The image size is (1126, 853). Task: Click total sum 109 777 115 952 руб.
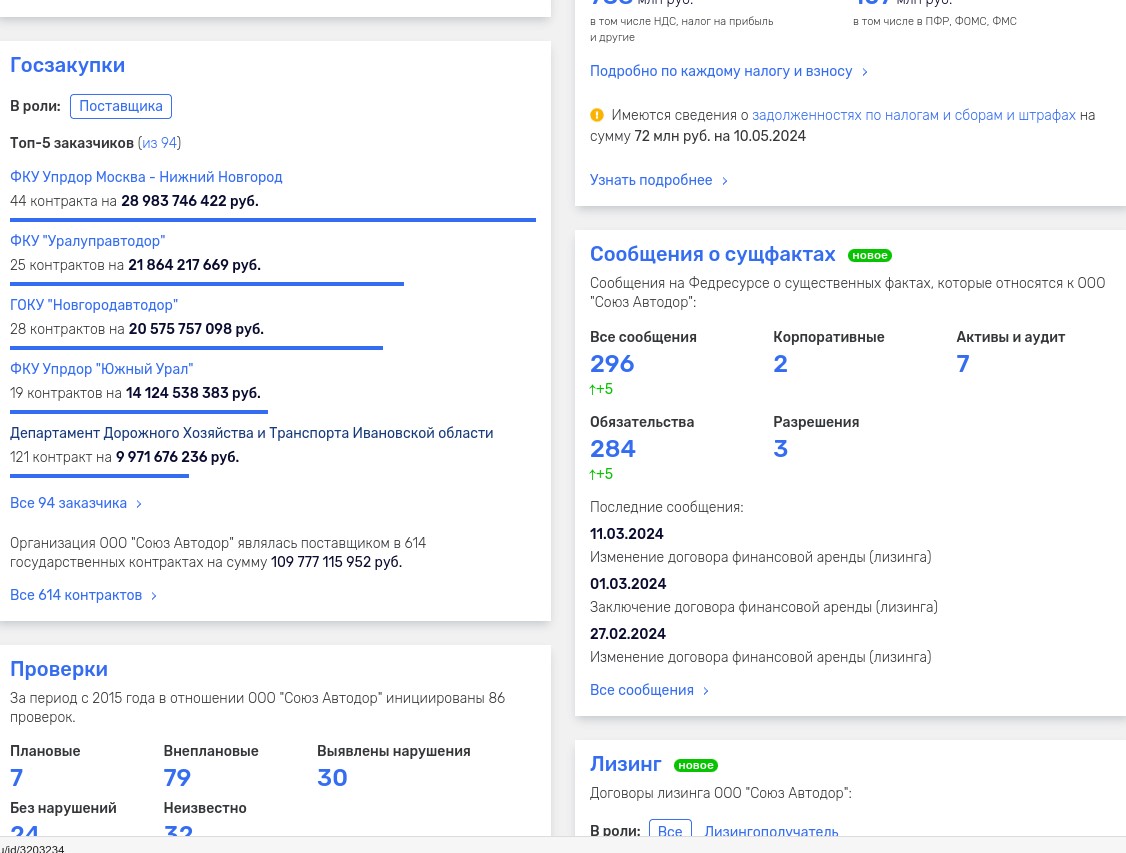click(337, 561)
